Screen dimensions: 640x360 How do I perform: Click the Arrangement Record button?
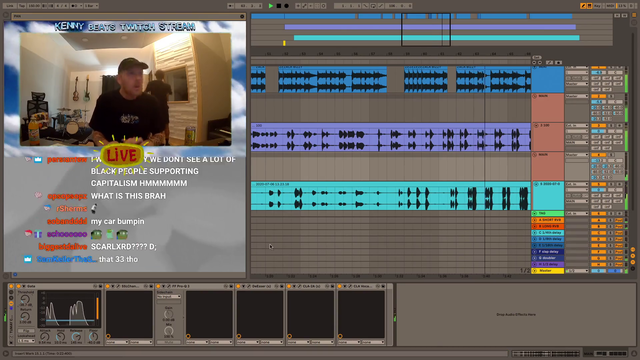coord(287,6)
